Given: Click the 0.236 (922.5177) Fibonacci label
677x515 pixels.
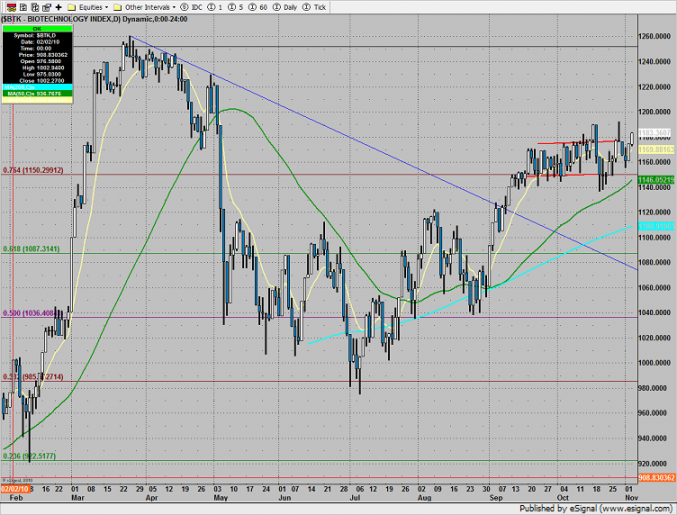Looking at the screenshot, I should pos(29,456).
